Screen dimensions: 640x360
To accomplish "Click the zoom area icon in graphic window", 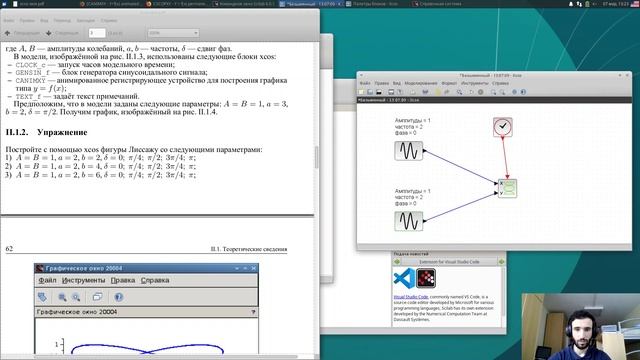I will point(62,297).
